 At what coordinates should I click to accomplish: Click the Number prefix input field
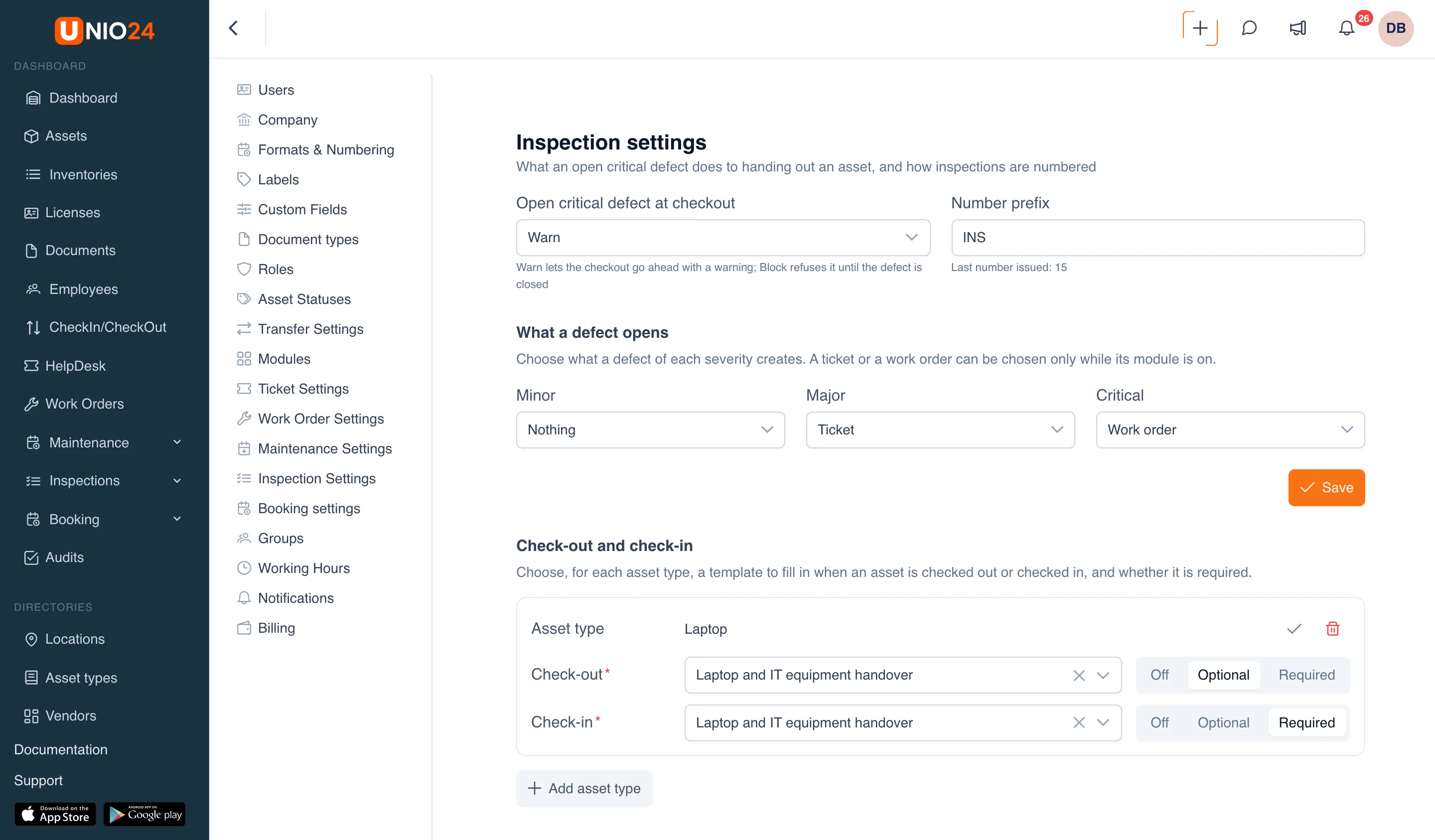click(x=1157, y=238)
